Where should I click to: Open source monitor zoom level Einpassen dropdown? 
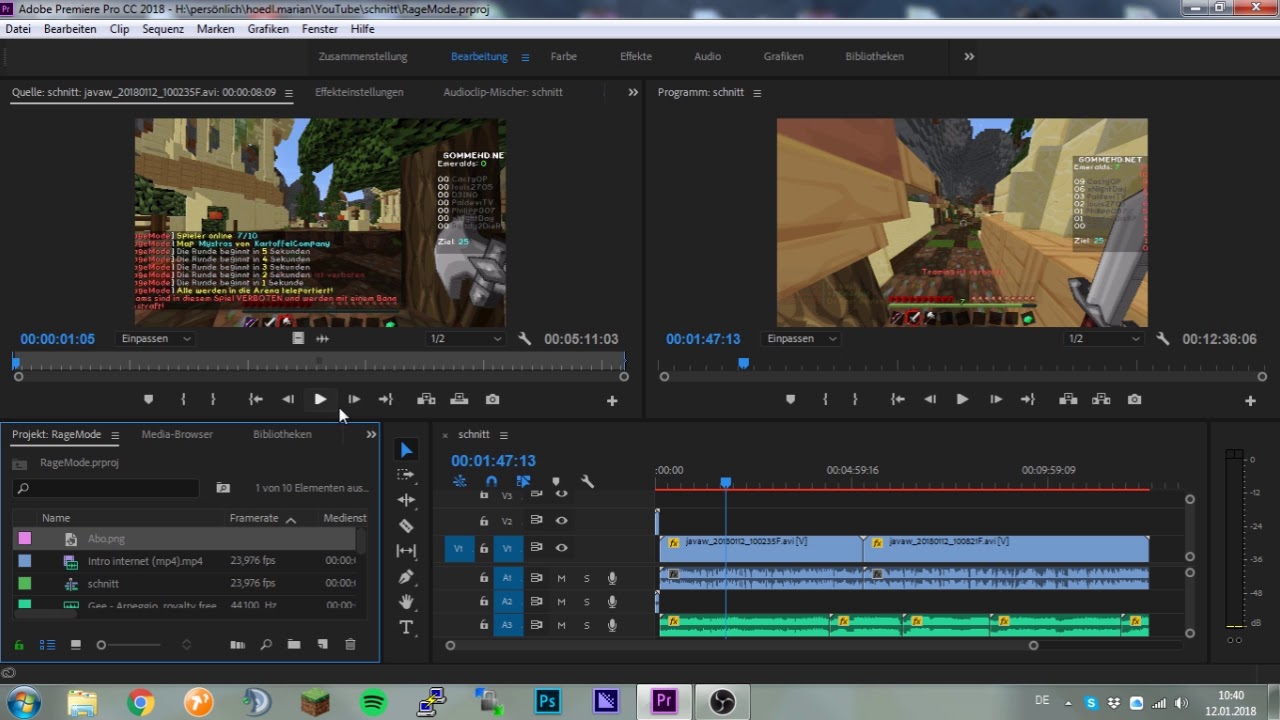click(156, 339)
